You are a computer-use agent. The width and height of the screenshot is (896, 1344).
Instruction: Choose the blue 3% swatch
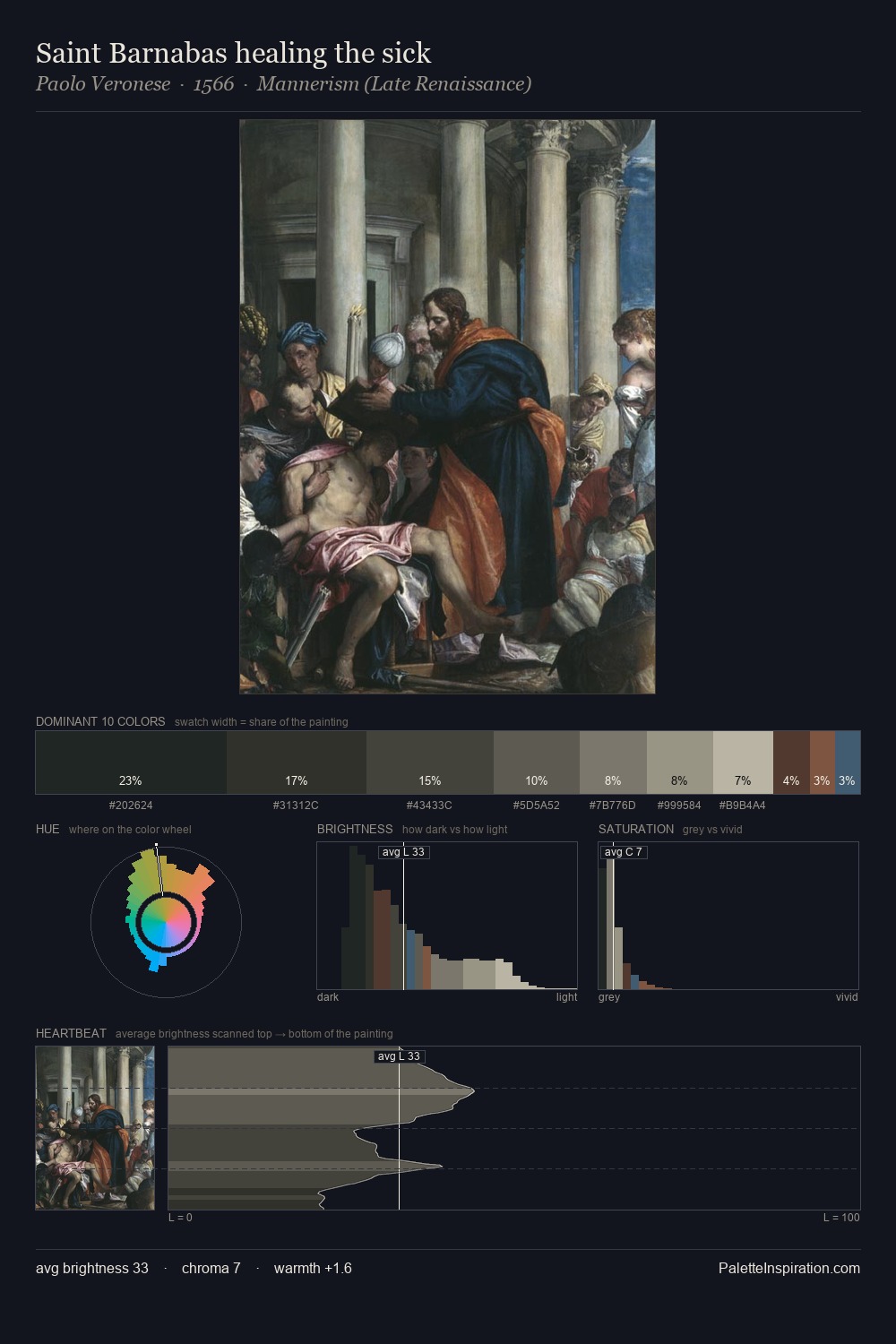click(848, 762)
